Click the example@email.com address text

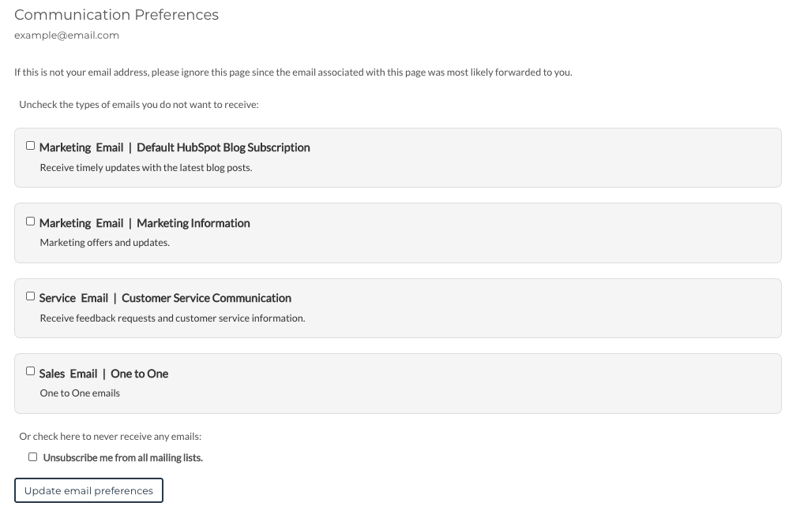pyautogui.click(x=66, y=35)
